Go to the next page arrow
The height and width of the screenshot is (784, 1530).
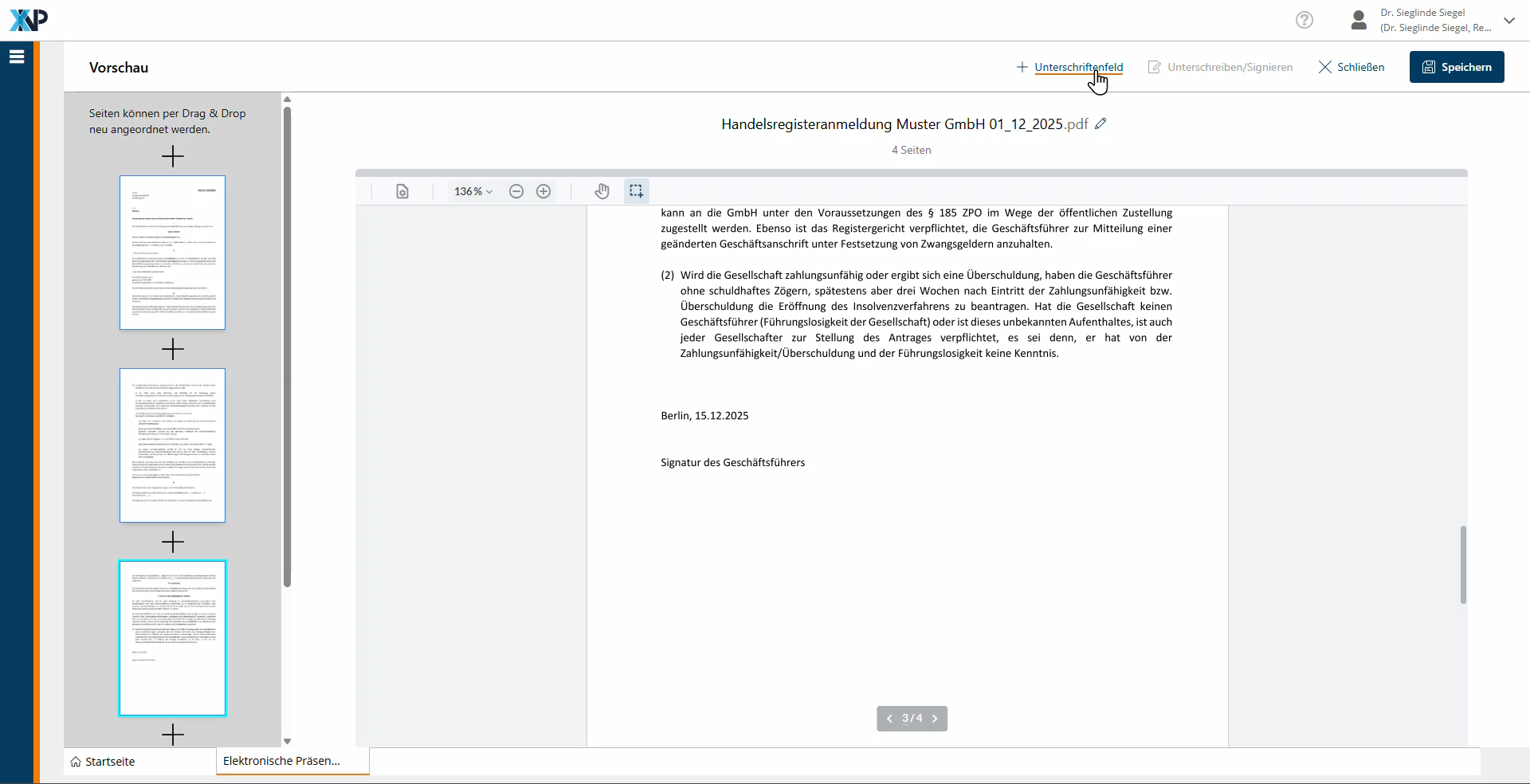tap(935, 719)
